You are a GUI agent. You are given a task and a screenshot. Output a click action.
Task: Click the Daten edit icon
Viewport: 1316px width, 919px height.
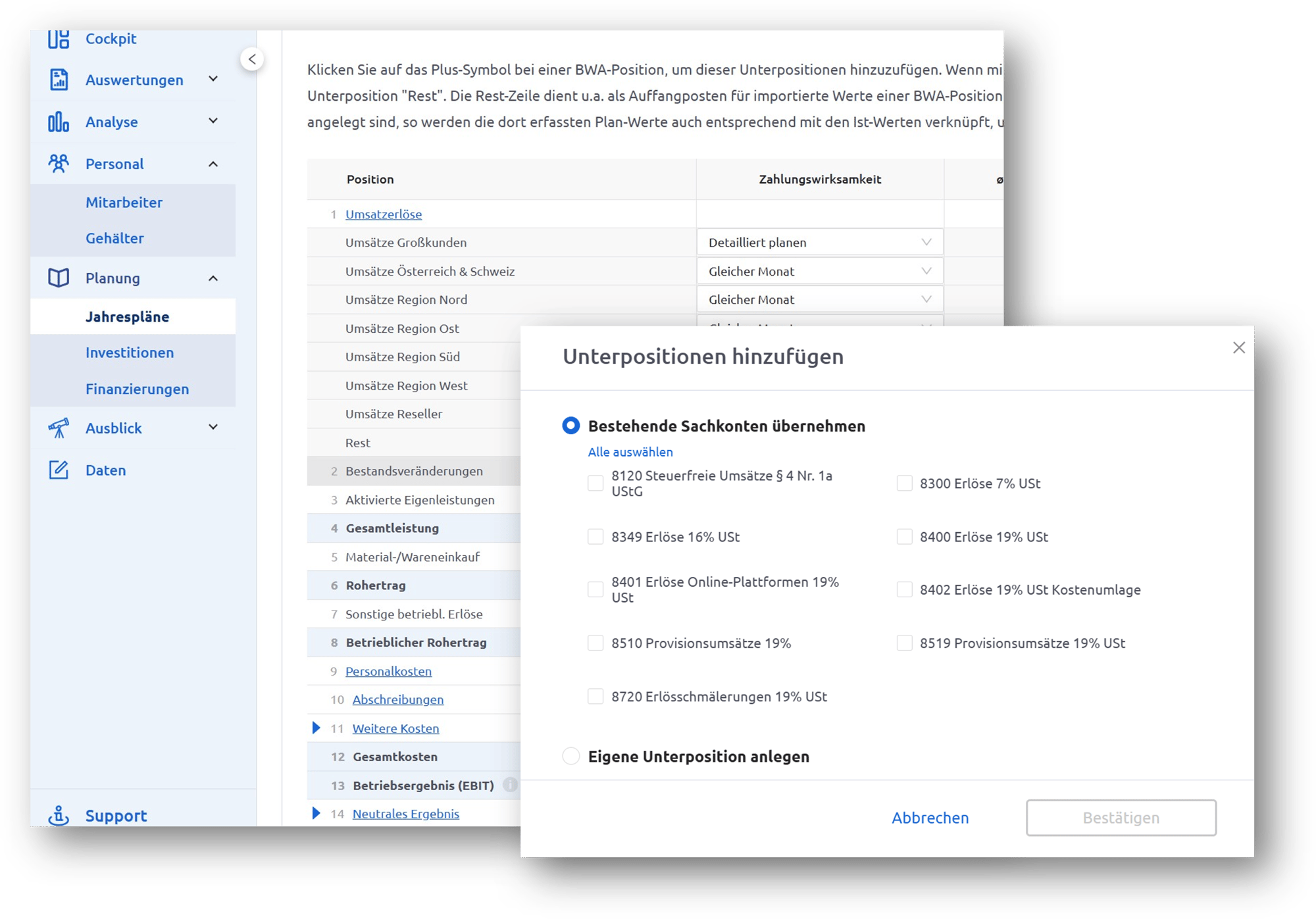click(59, 470)
